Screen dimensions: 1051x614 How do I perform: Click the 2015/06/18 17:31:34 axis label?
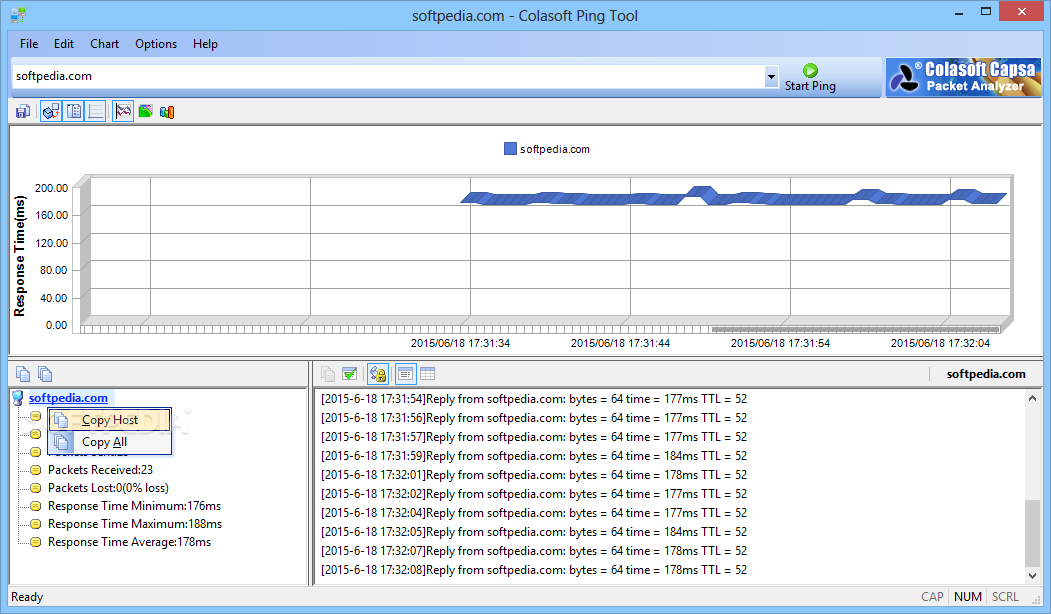click(x=460, y=343)
